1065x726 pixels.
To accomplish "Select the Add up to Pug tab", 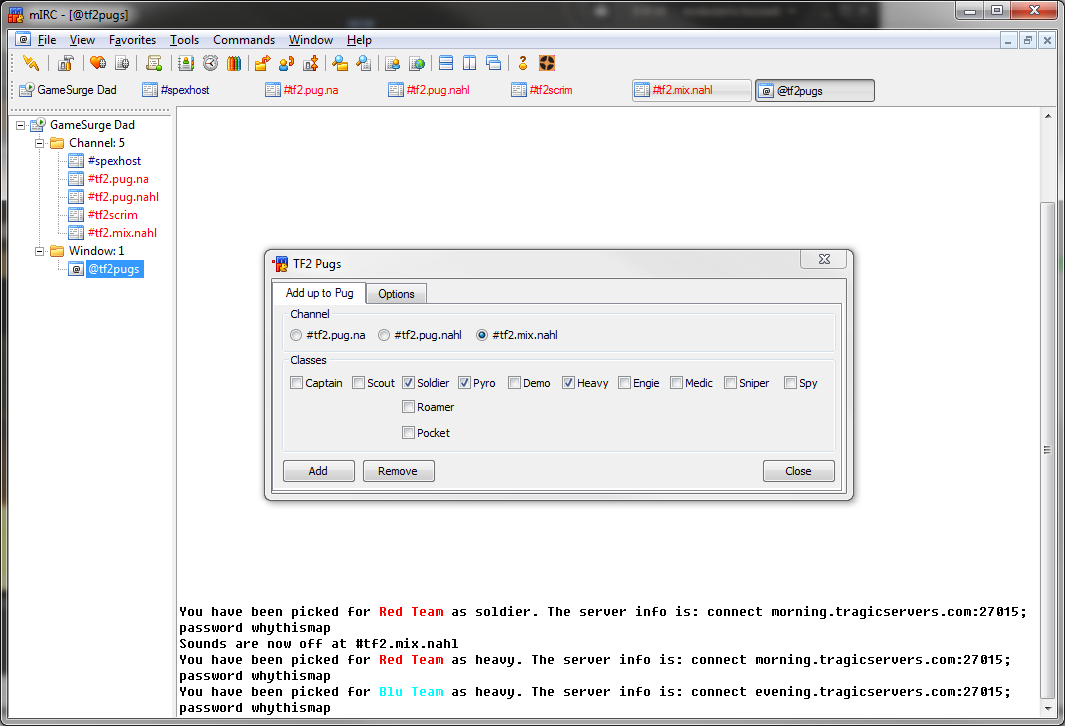I will click(x=319, y=293).
